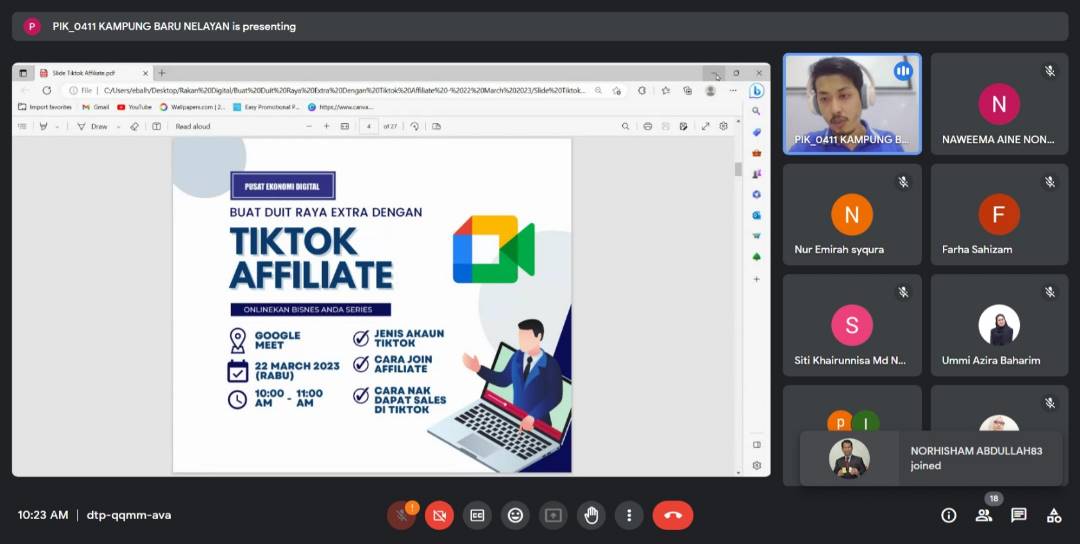This screenshot has height=544, width=1080.
Task: Unmute the microphone in the Meet bar
Action: click(400, 516)
